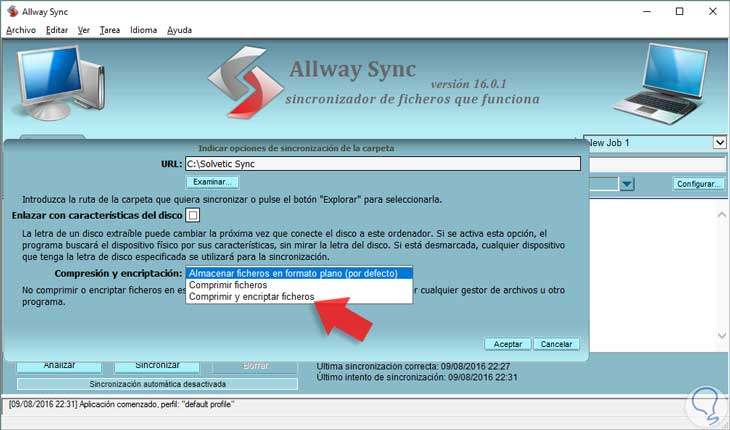The height and width of the screenshot is (430, 730).
Task: Click the Configurar... button
Action: coord(699,184)
